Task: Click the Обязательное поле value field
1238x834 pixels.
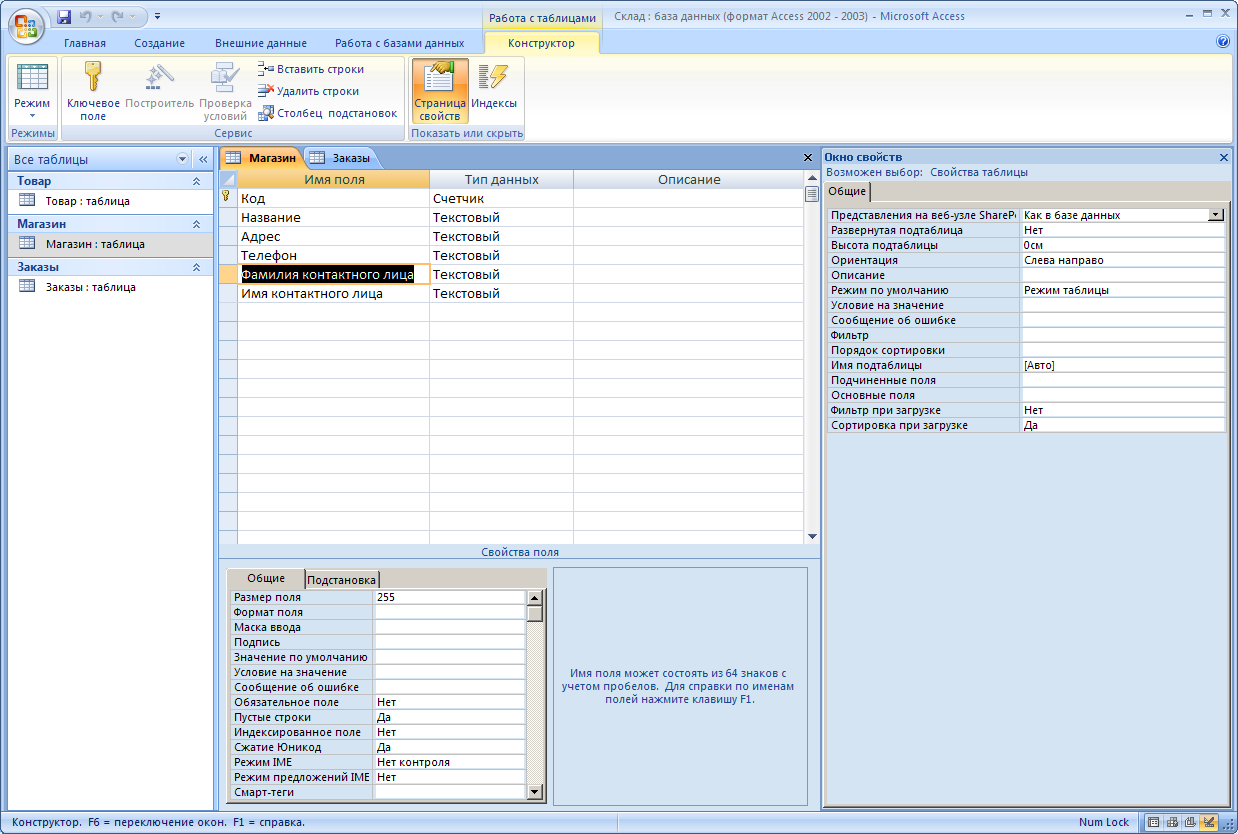Action: click(450, 702)
